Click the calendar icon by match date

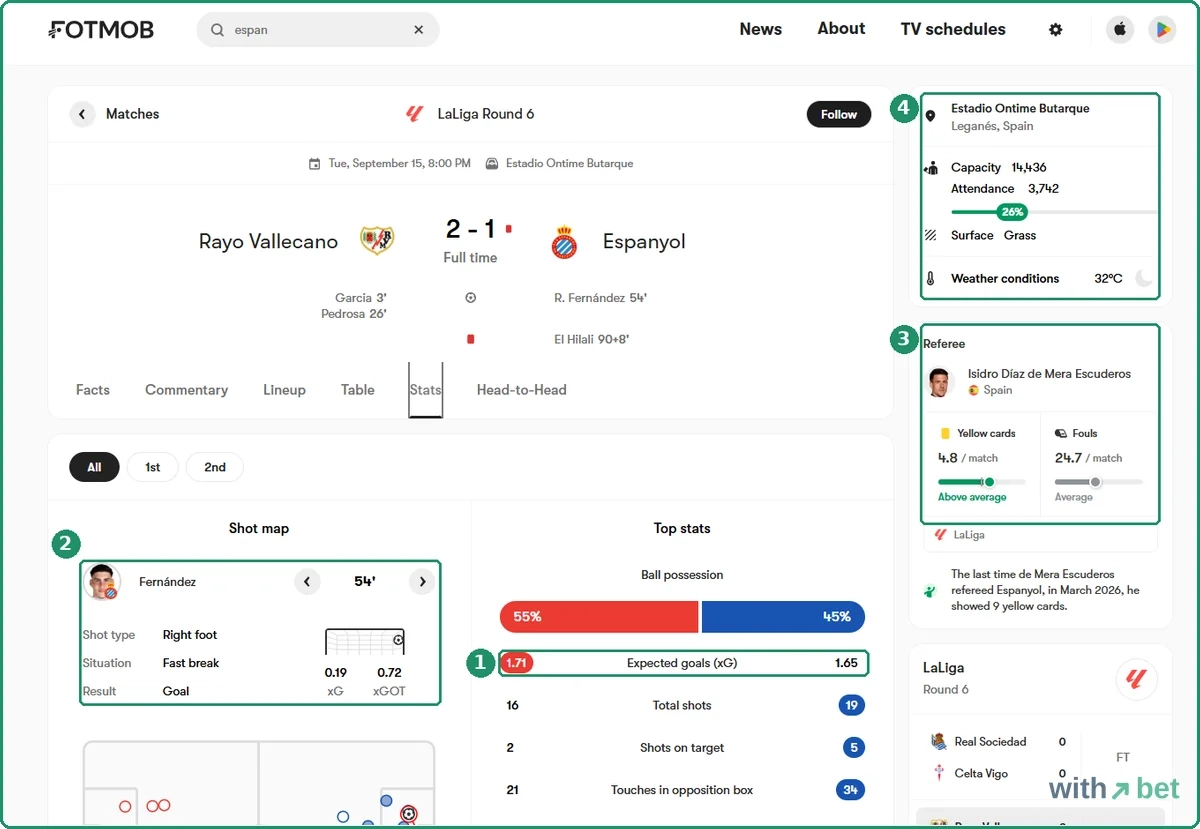coord(315,163)
